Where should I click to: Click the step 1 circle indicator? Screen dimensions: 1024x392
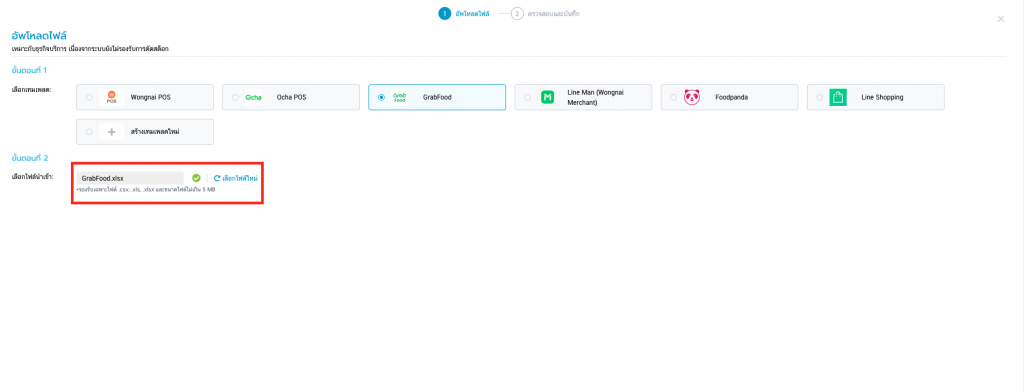[445, 13]
